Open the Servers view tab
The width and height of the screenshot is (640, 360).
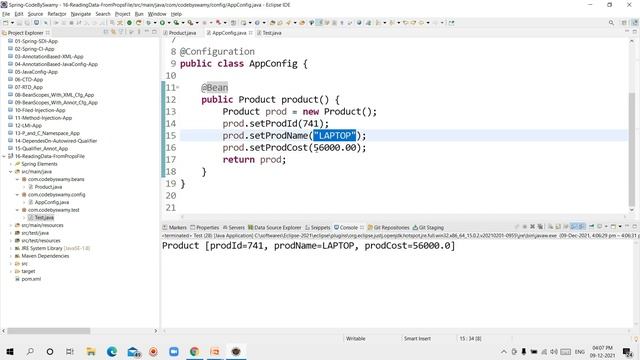point(233,227)
